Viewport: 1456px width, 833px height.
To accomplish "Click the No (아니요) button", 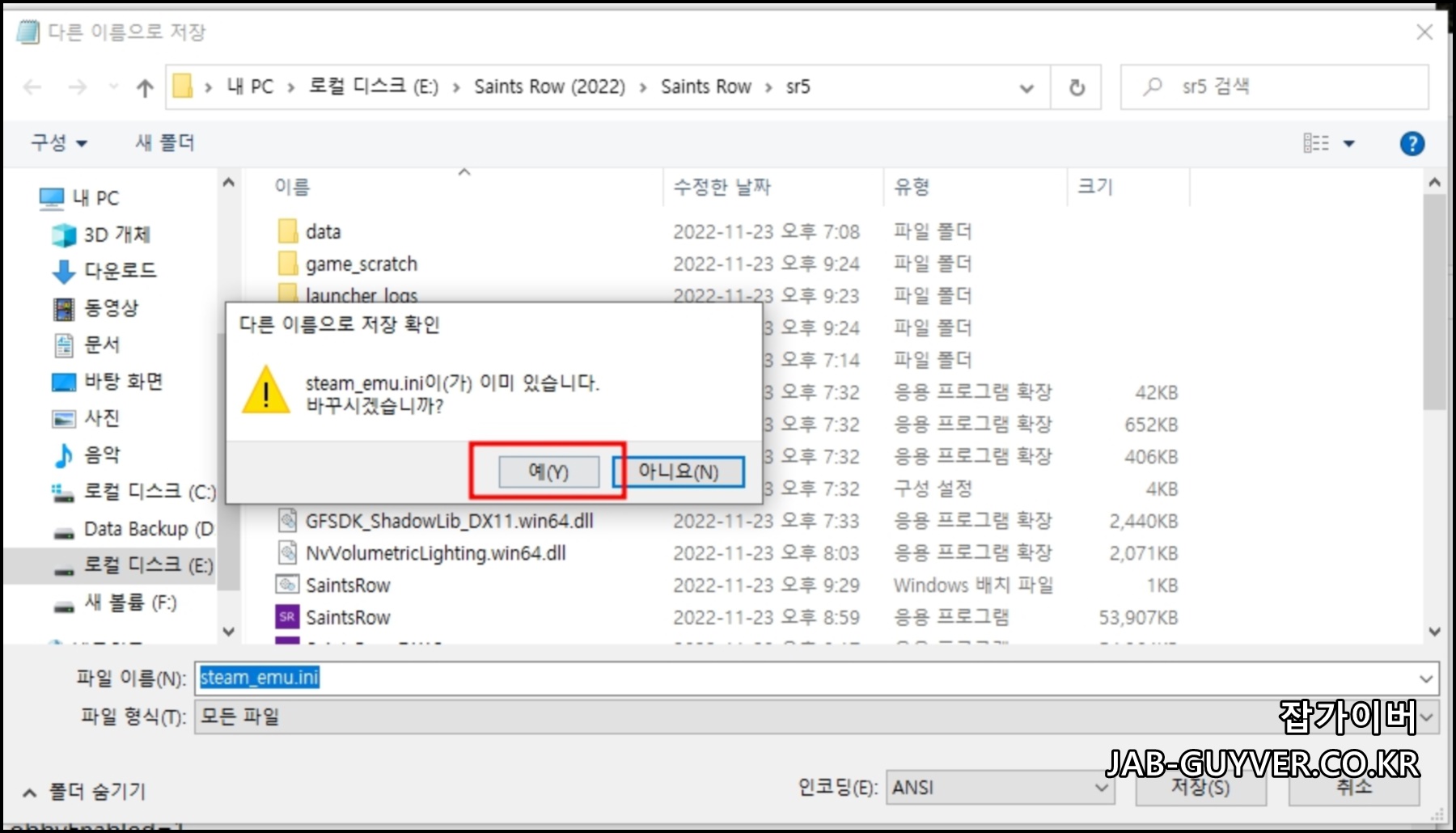I will pyautogui.click(x=679, y=471).
